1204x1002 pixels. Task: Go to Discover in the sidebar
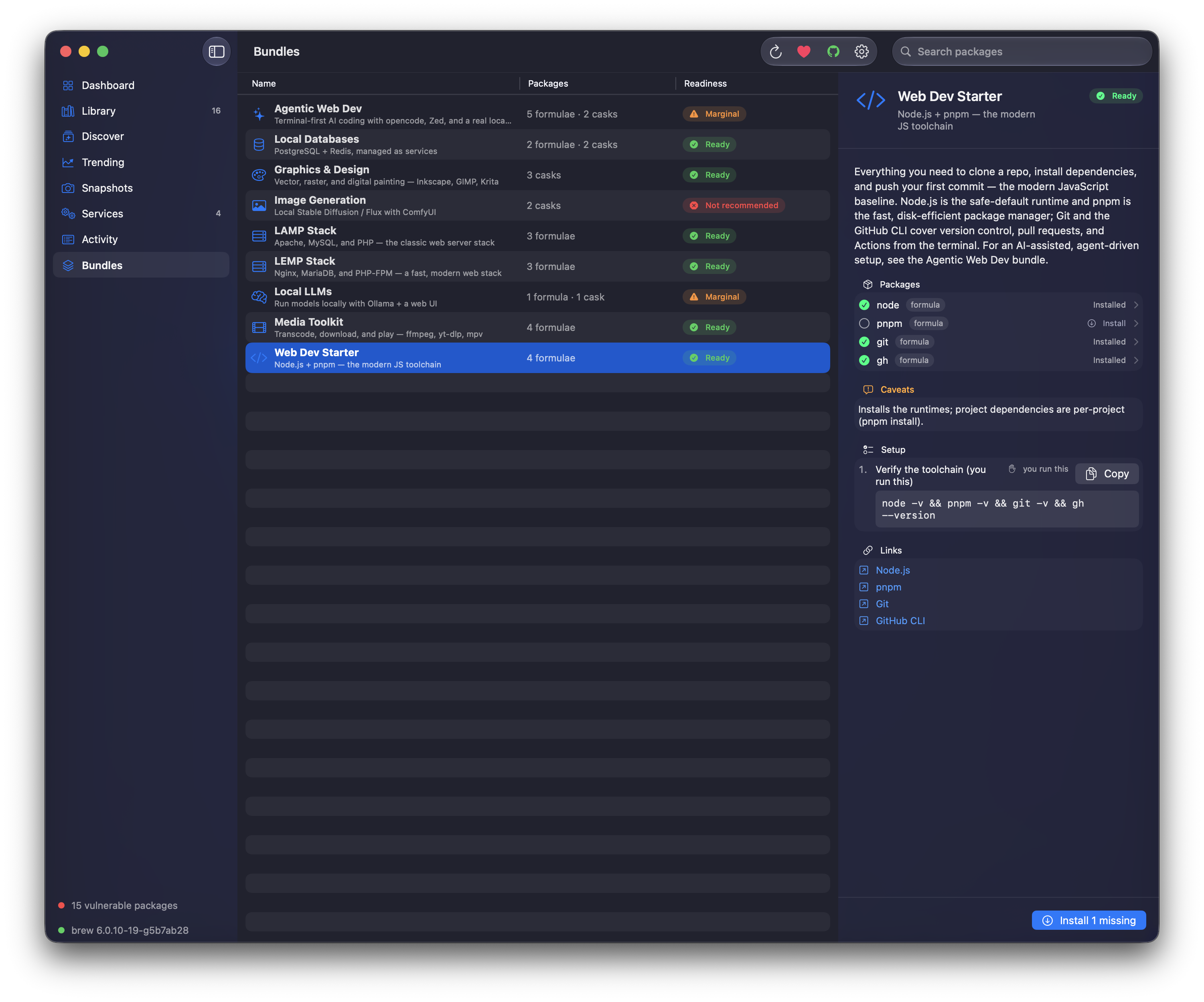click(x=141, y=136)
